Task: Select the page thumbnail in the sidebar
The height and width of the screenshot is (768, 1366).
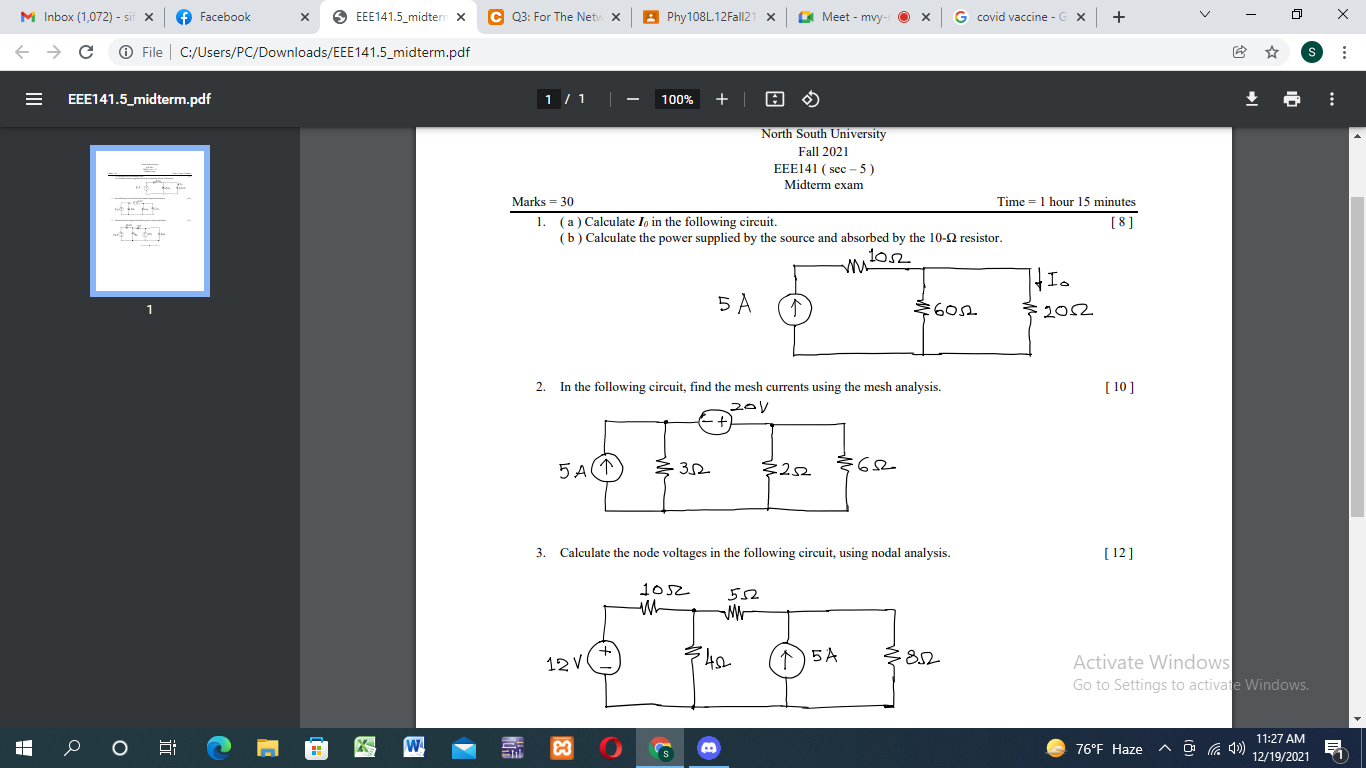Action: 149,220
